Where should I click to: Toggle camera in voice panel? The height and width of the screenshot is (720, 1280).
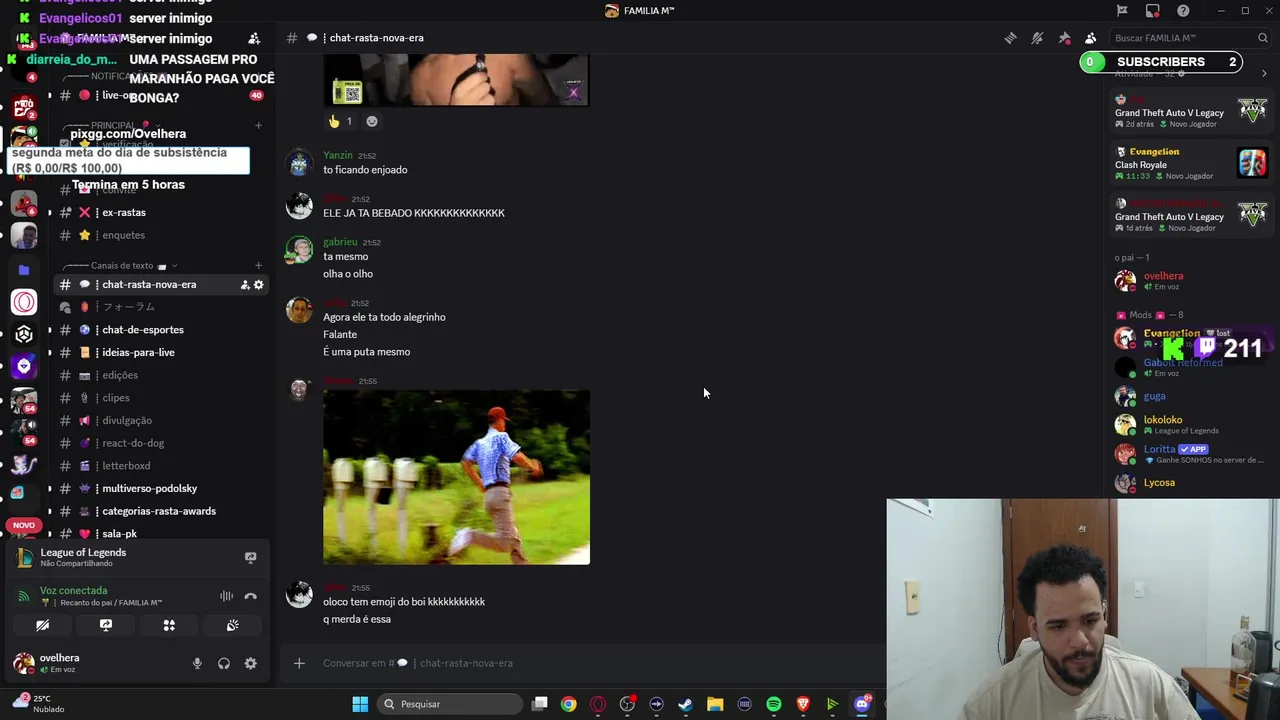click(x=42, y=626)
